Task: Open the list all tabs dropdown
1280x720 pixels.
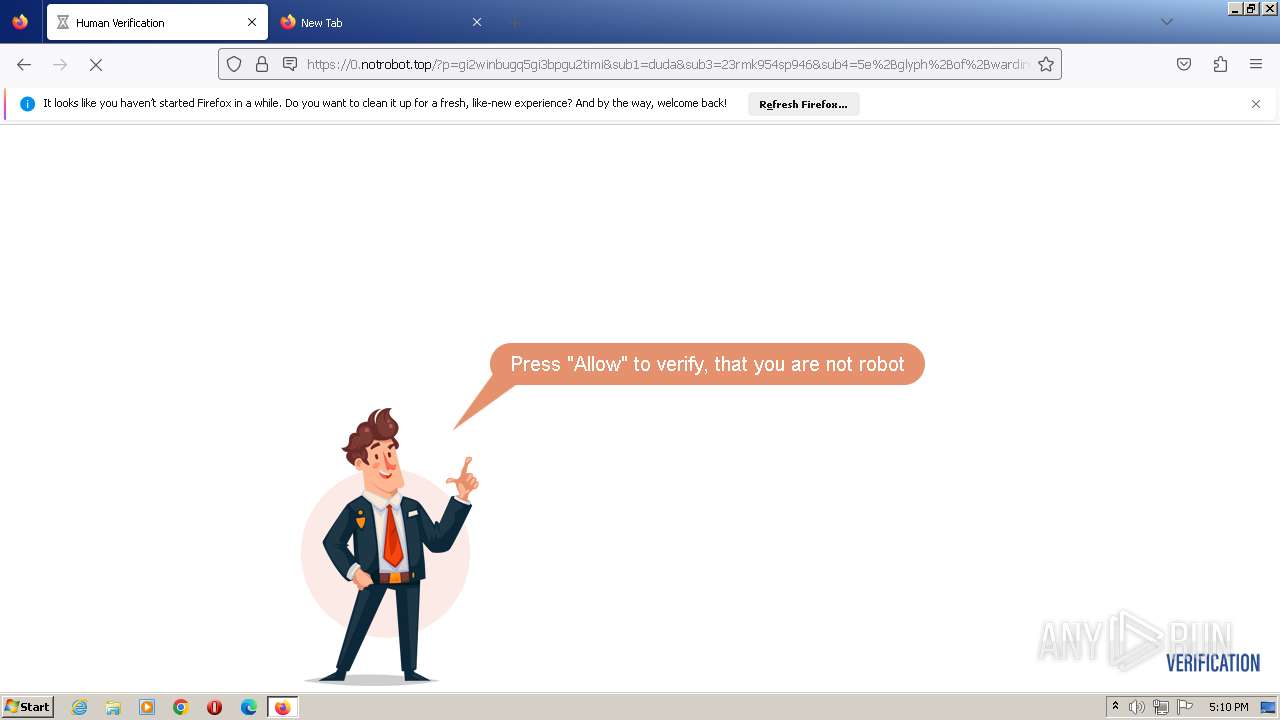Action: (x=1166, y=22)
